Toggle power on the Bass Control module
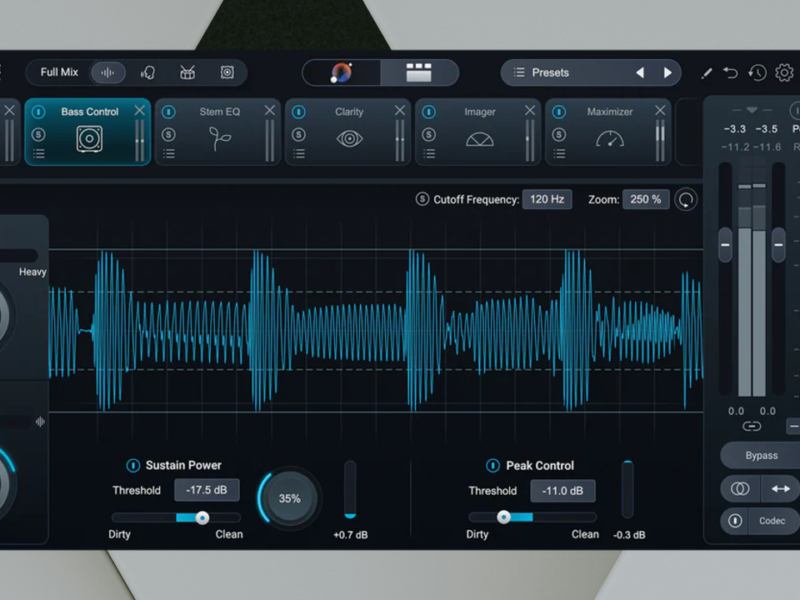Screen dimensions: 800x600 (x=39, y=112)
